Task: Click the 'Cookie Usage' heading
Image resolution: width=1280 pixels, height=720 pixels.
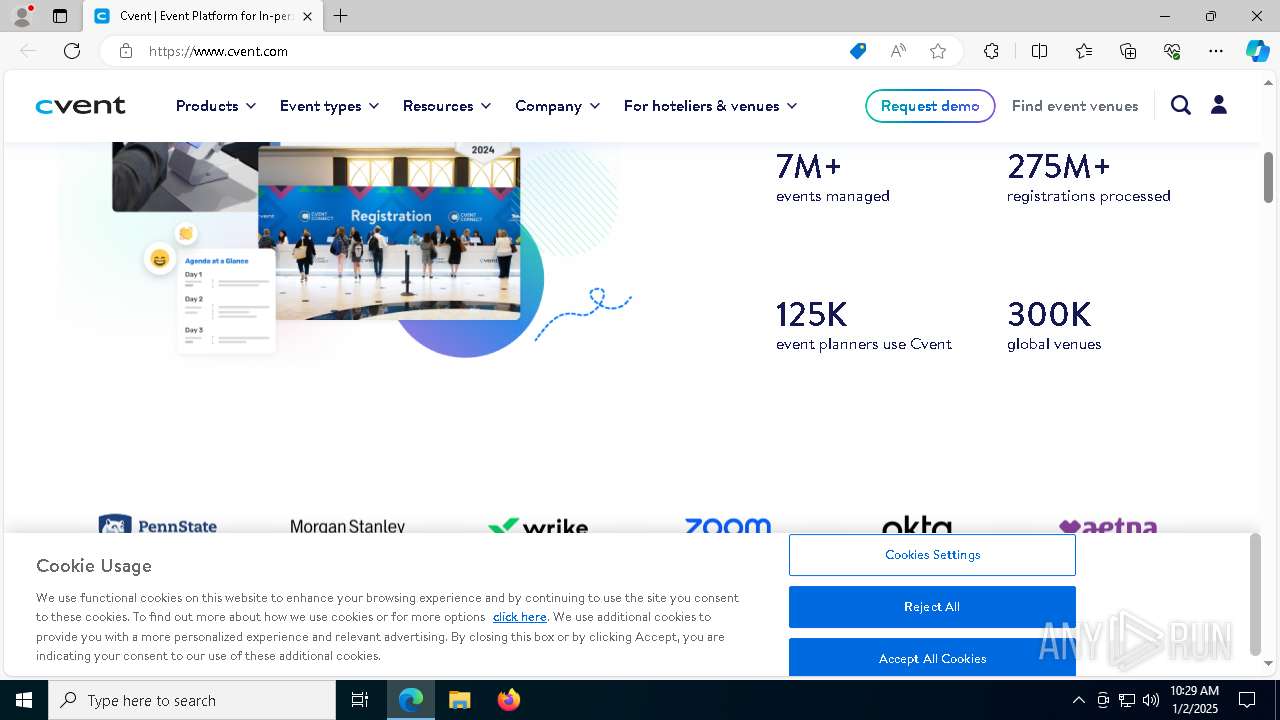Action: (x=94, y=566)
